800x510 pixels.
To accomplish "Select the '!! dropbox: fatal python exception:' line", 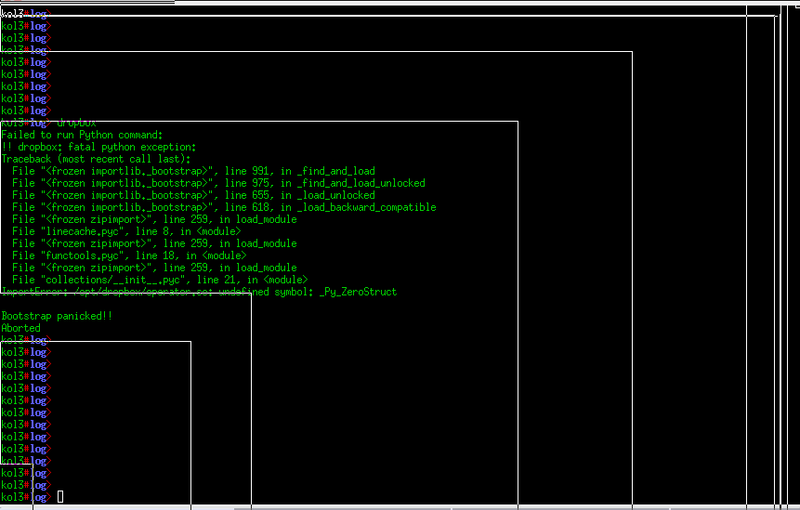I will click(98, 147).
